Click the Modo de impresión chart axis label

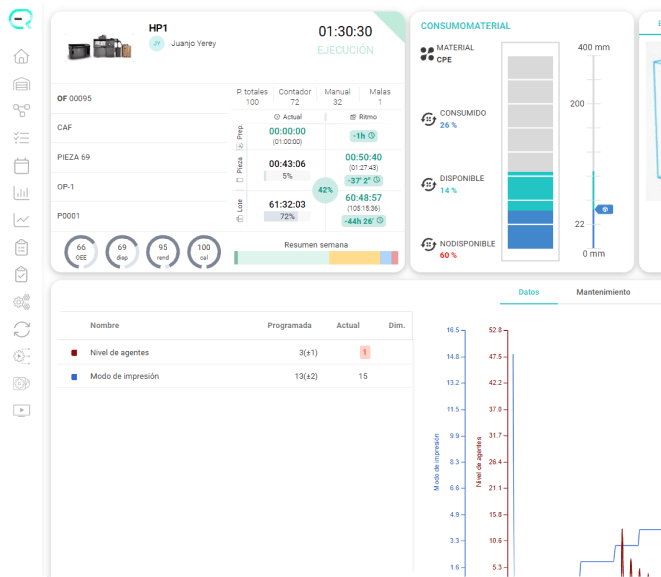click(436, 462)
